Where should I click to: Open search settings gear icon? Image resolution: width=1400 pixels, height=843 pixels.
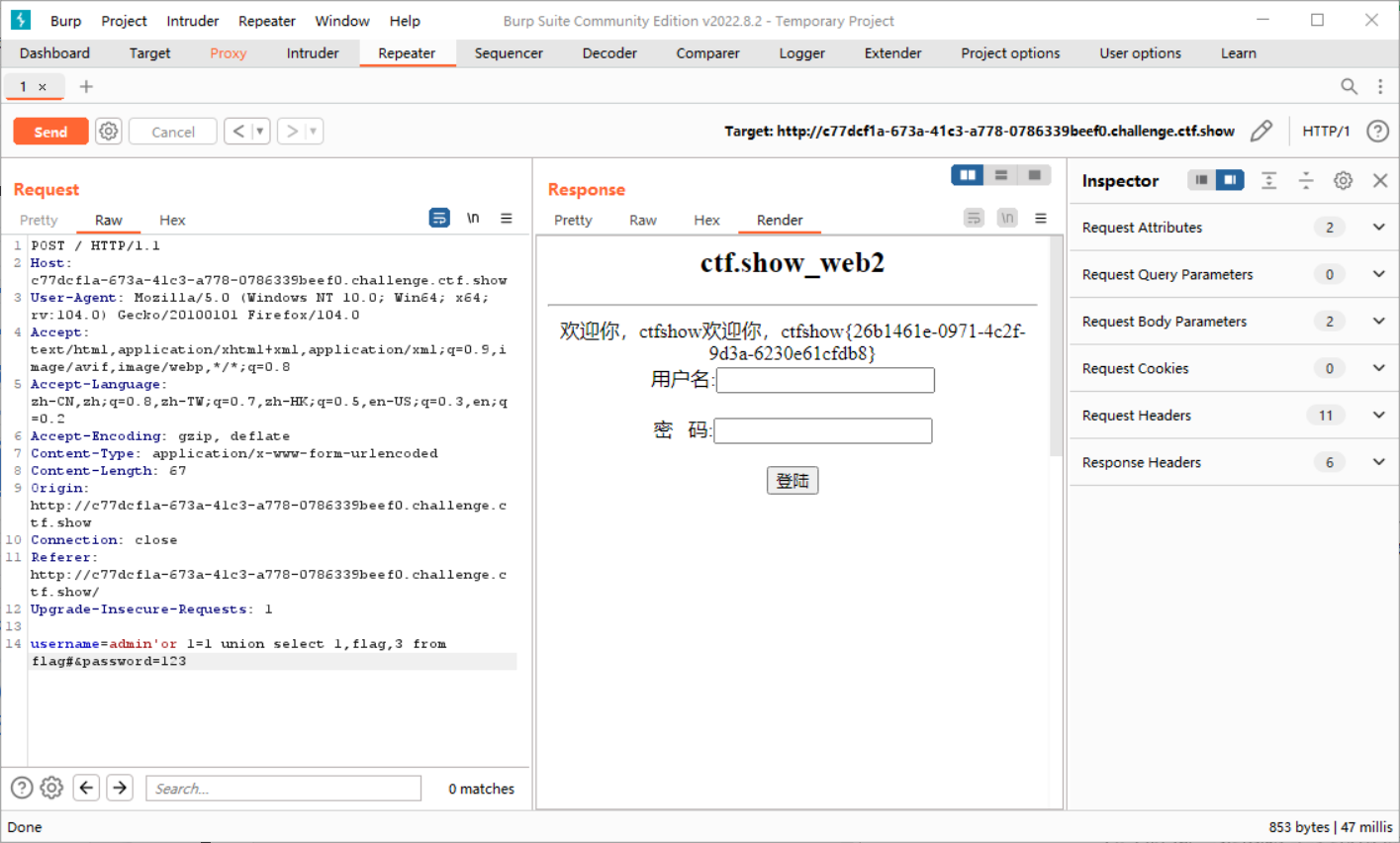tap(51, 788)
